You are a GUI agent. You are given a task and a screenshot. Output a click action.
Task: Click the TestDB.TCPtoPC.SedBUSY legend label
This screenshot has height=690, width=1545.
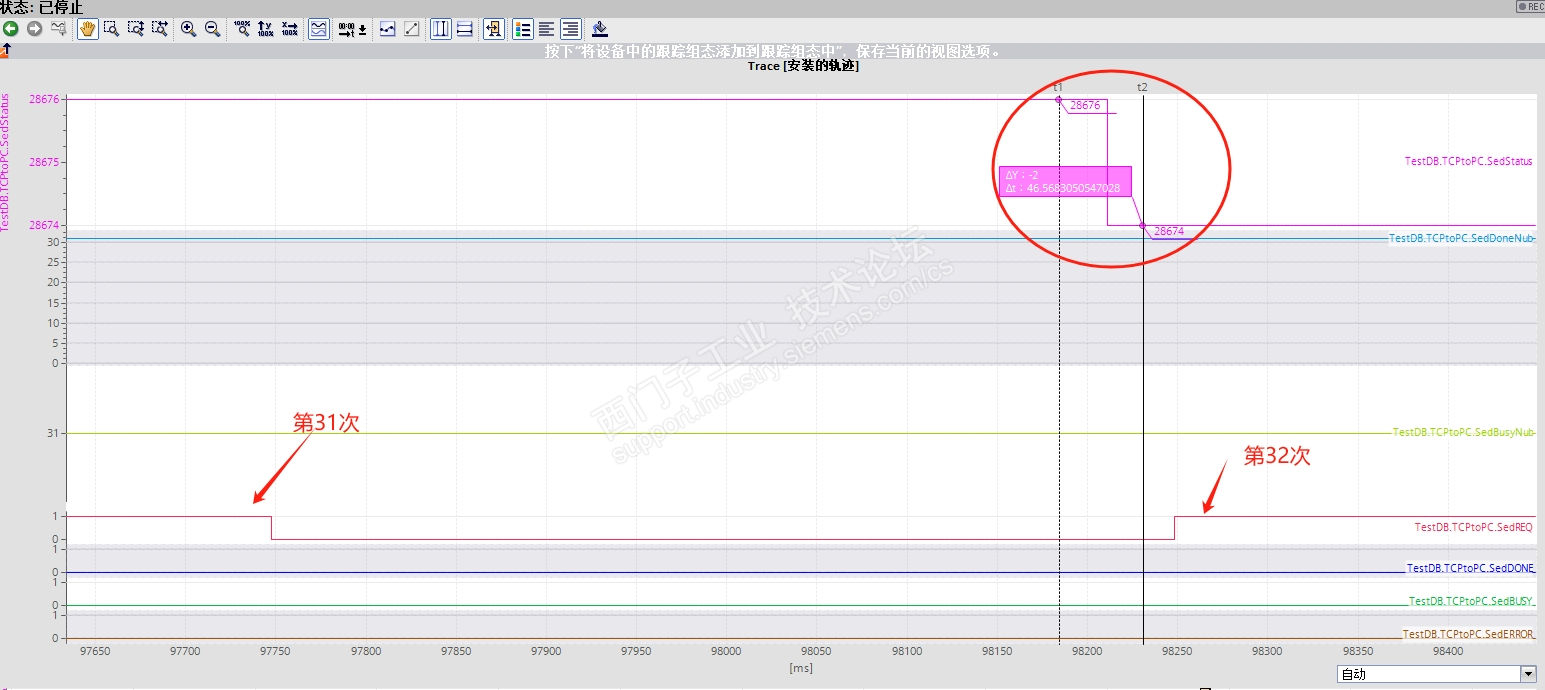[x=1472, y=601]
